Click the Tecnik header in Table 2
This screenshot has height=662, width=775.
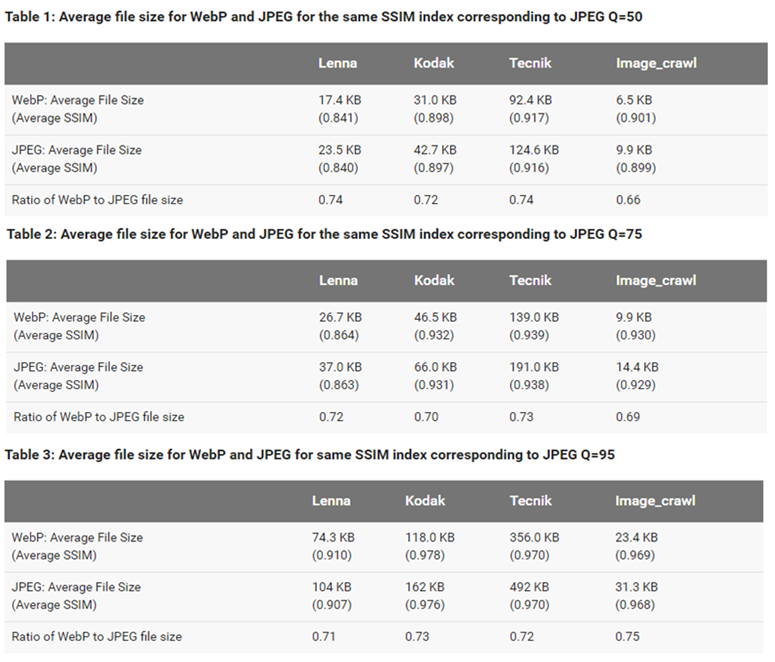(530, 281)
